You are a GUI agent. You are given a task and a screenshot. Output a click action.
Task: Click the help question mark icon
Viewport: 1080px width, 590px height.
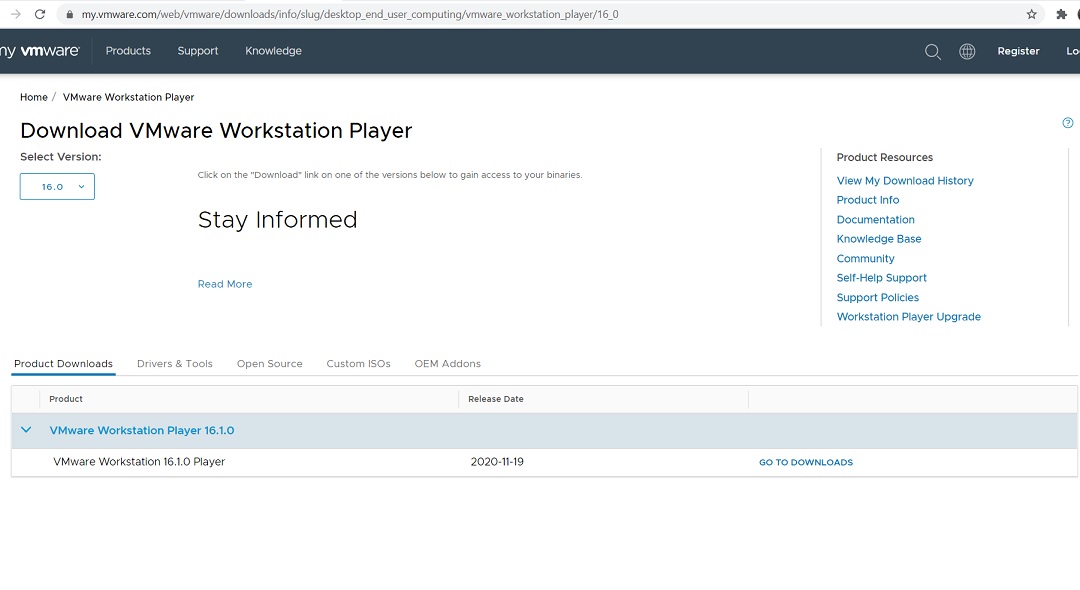[1068, 123]
